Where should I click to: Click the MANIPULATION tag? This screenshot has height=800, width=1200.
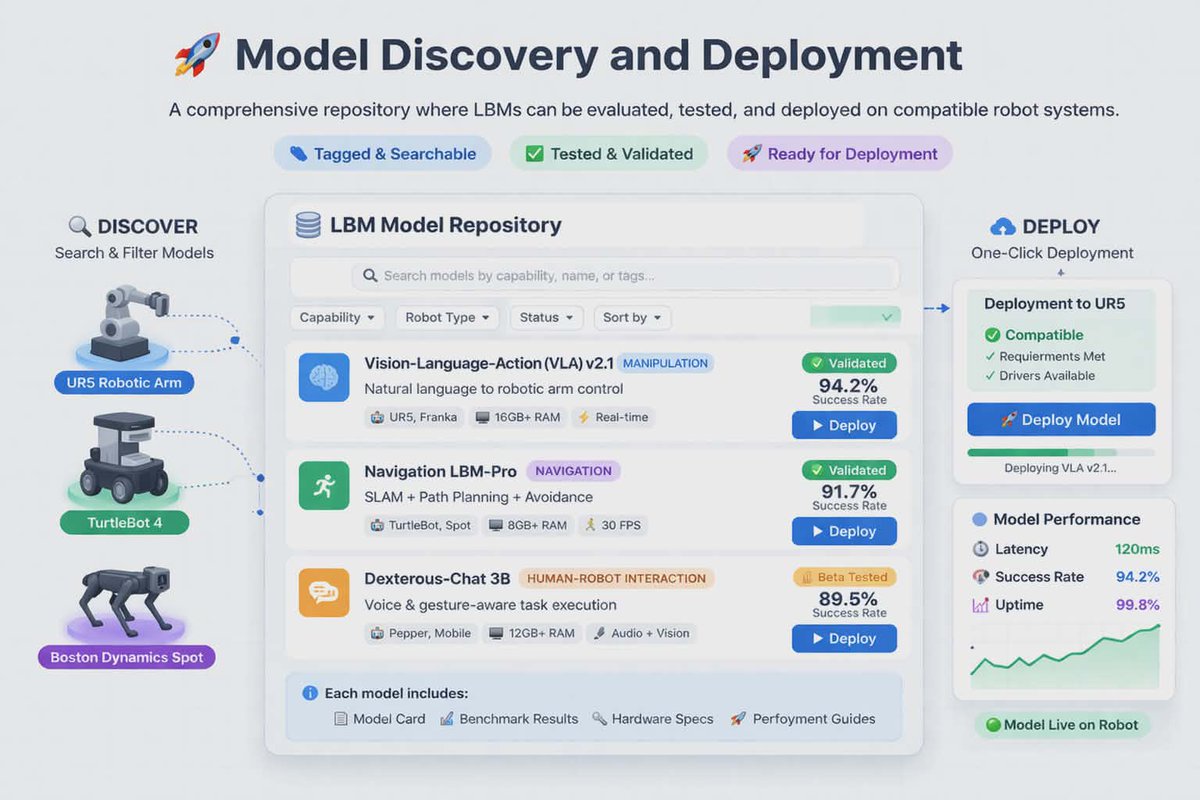click(x=665, y=363)
